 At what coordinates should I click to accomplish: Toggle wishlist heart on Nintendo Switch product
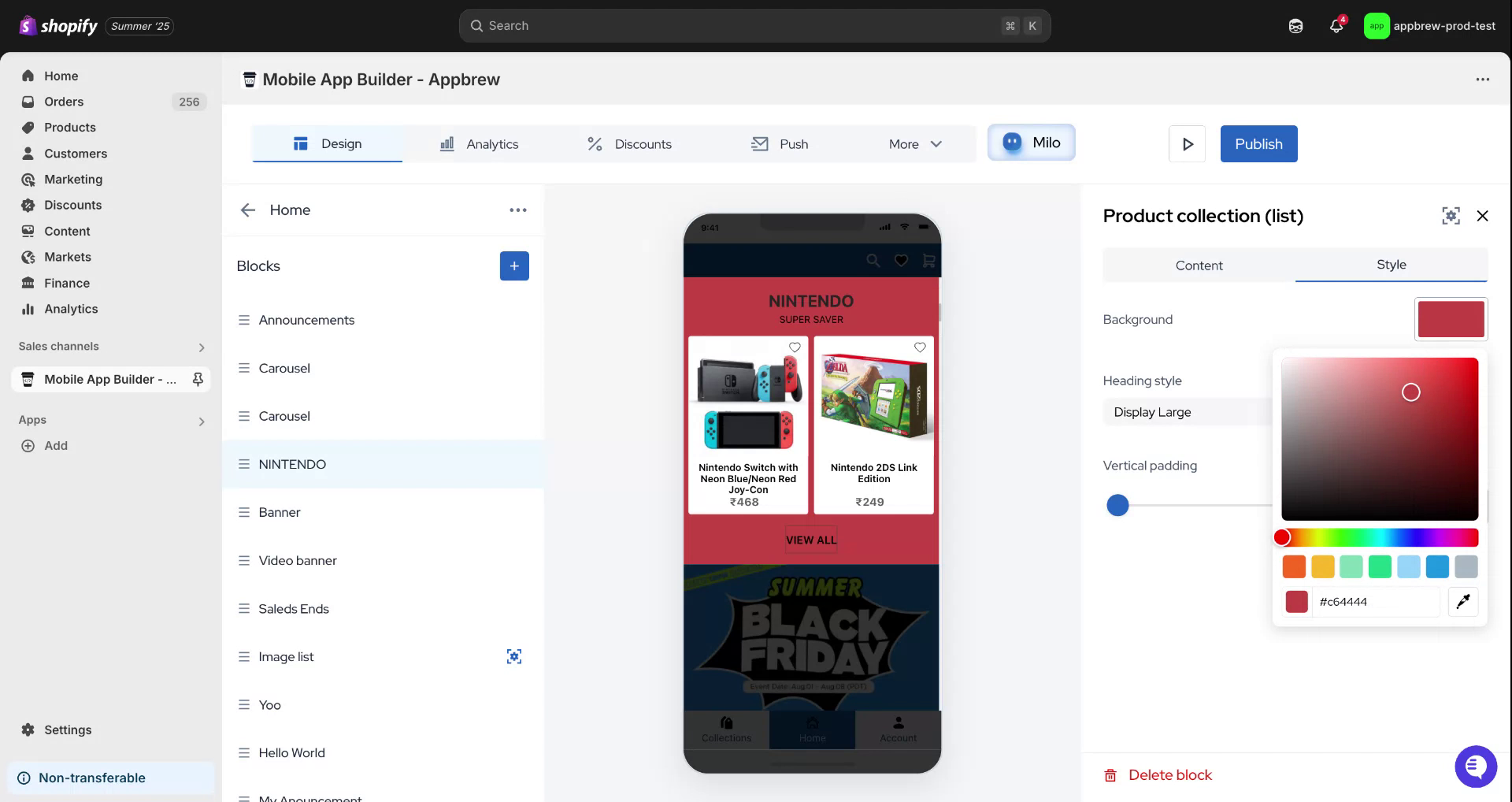click(x=795, y=347)
